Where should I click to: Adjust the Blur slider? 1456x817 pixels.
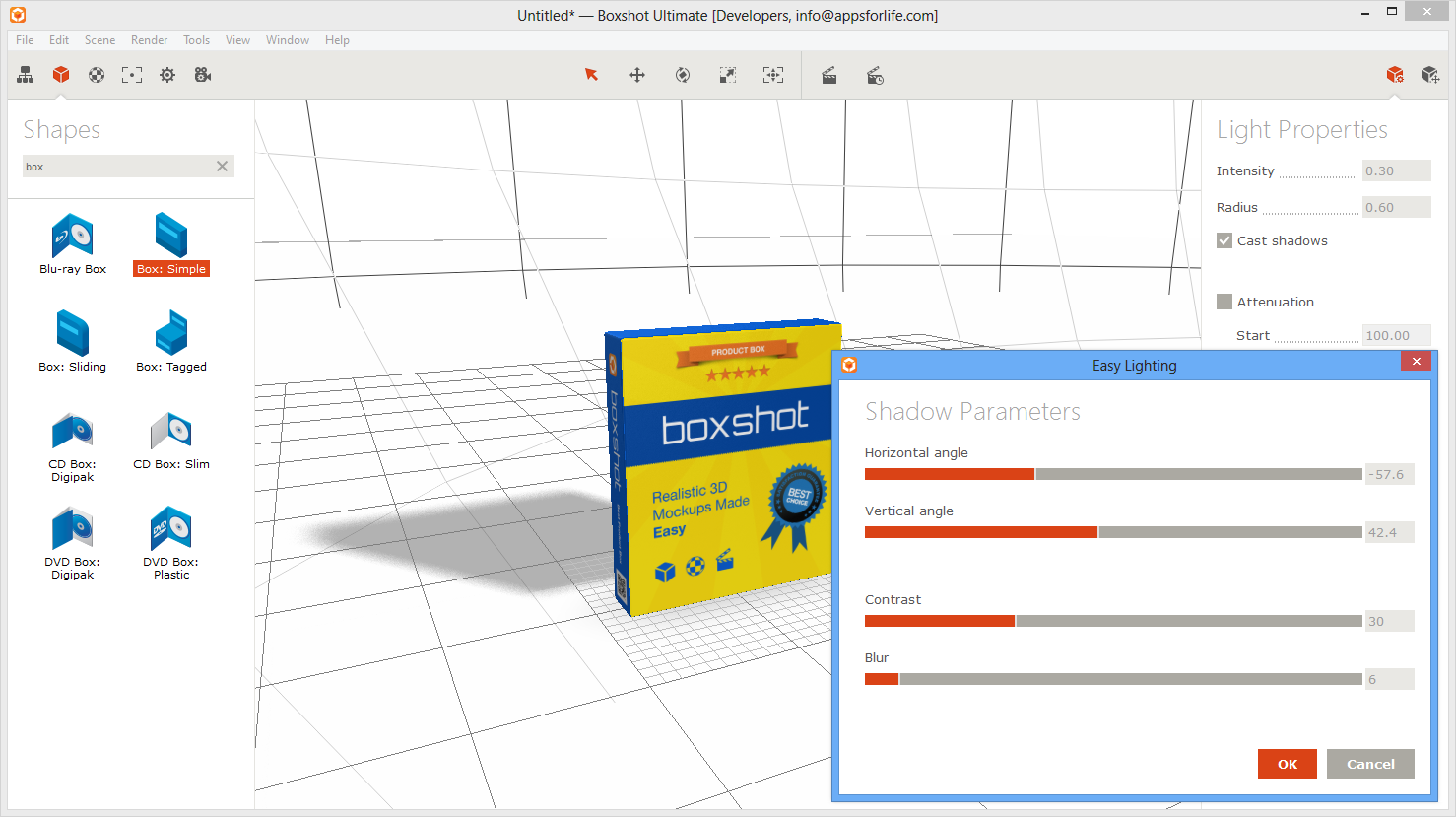(x=1113, y=679)
